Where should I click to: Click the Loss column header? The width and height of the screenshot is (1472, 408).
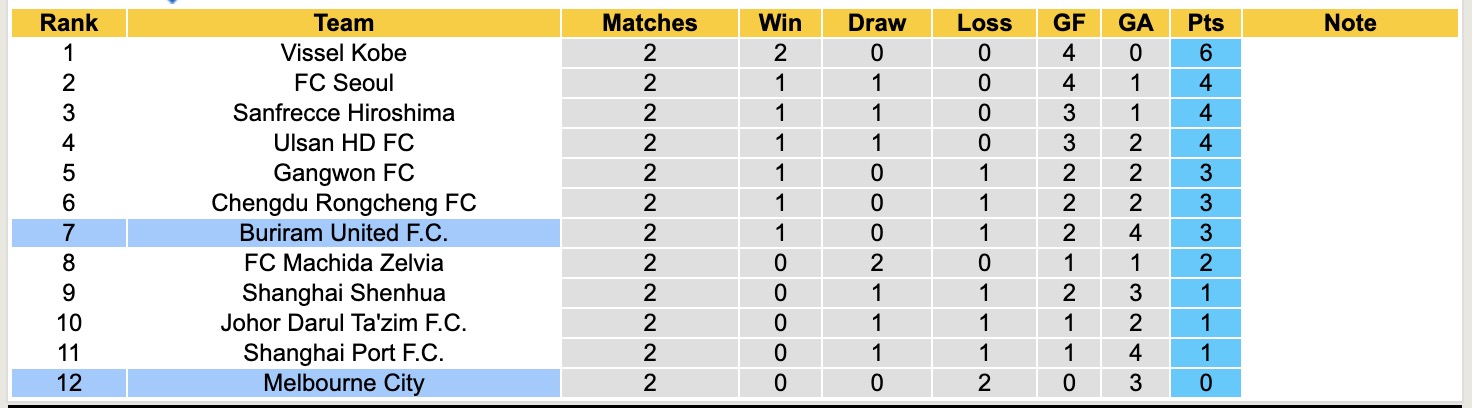pyautogui.click(x=984, y=23)
